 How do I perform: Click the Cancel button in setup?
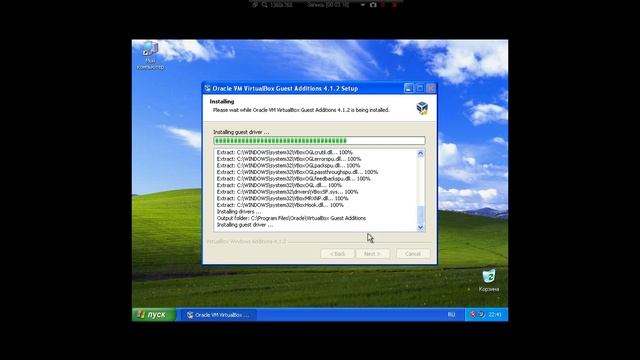coord(413,253)
